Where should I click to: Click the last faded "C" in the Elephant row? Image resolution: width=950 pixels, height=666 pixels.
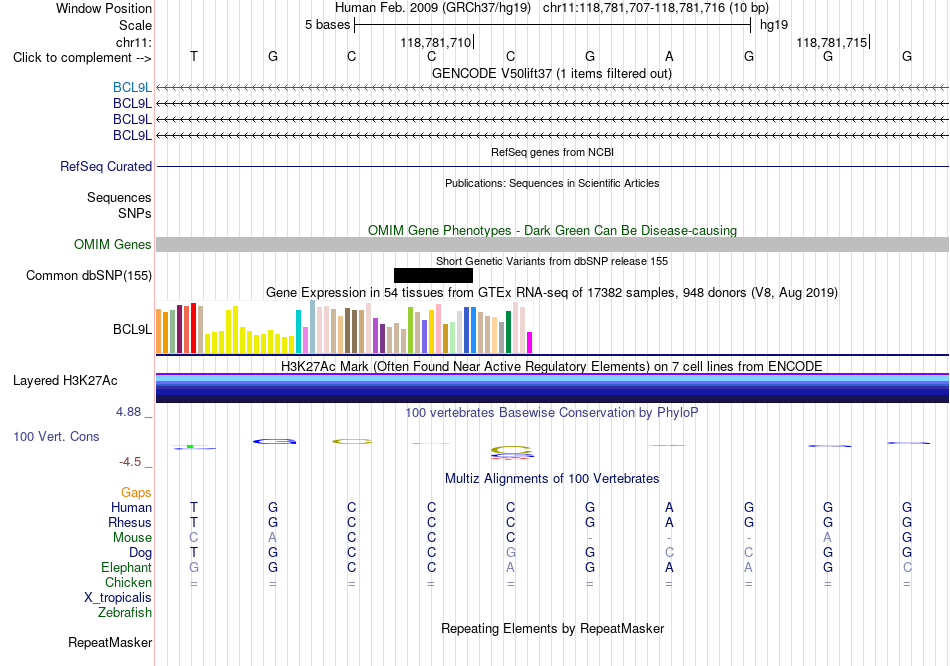pyautogui.click(x=907, y=568)
